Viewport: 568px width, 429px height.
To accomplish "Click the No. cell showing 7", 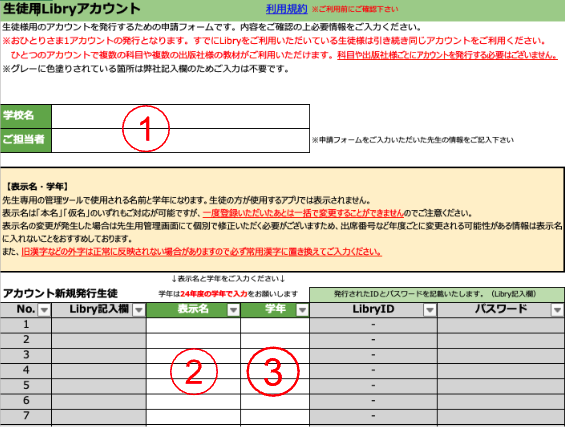I will (x=26, y=416).
